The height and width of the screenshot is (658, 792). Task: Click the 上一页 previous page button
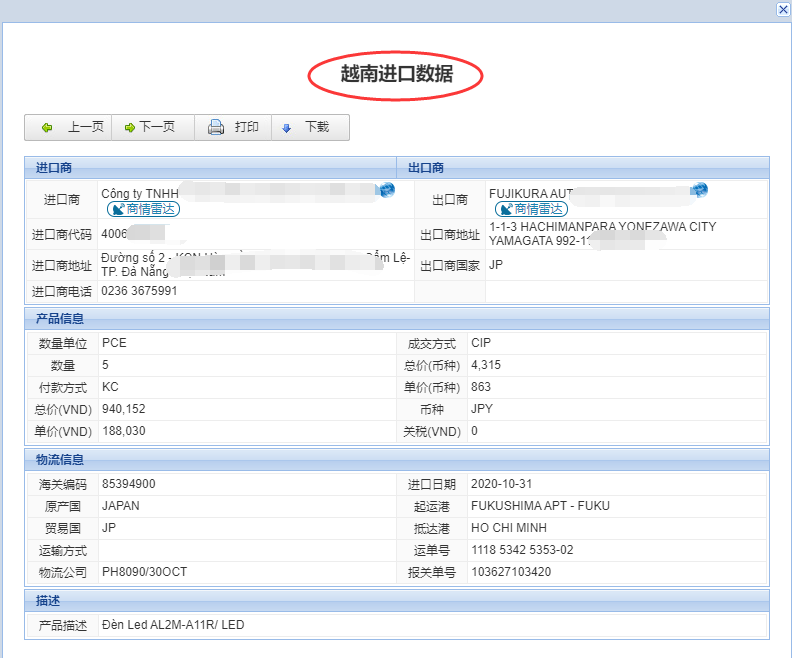point(73,127)
